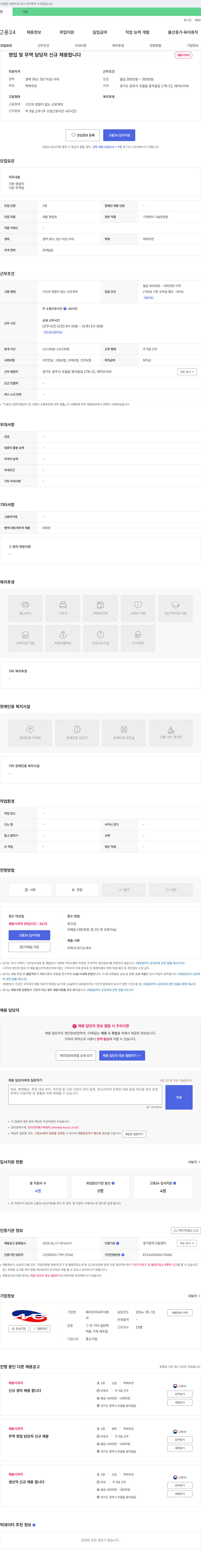Switch to the 우대사항 tab
Viewport: 201px width, 1568px height.
click(81, 46)
